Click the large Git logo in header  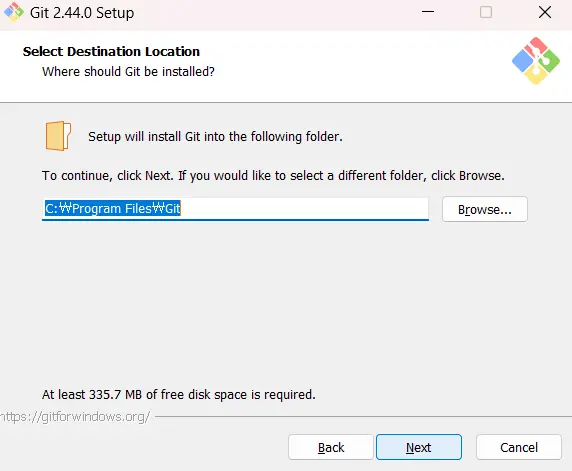[536, 61]
